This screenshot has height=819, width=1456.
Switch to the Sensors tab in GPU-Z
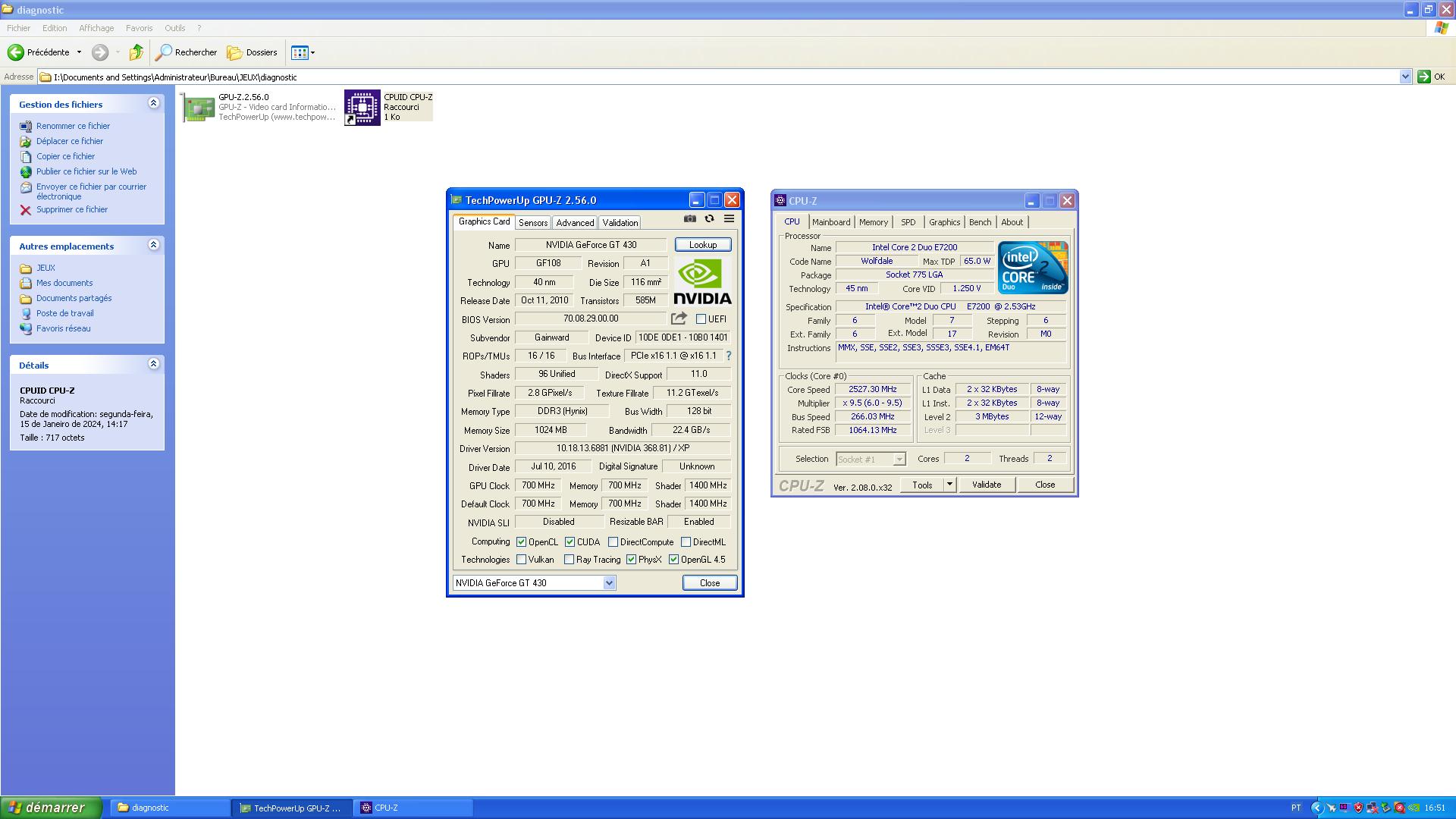click(532, 223)
